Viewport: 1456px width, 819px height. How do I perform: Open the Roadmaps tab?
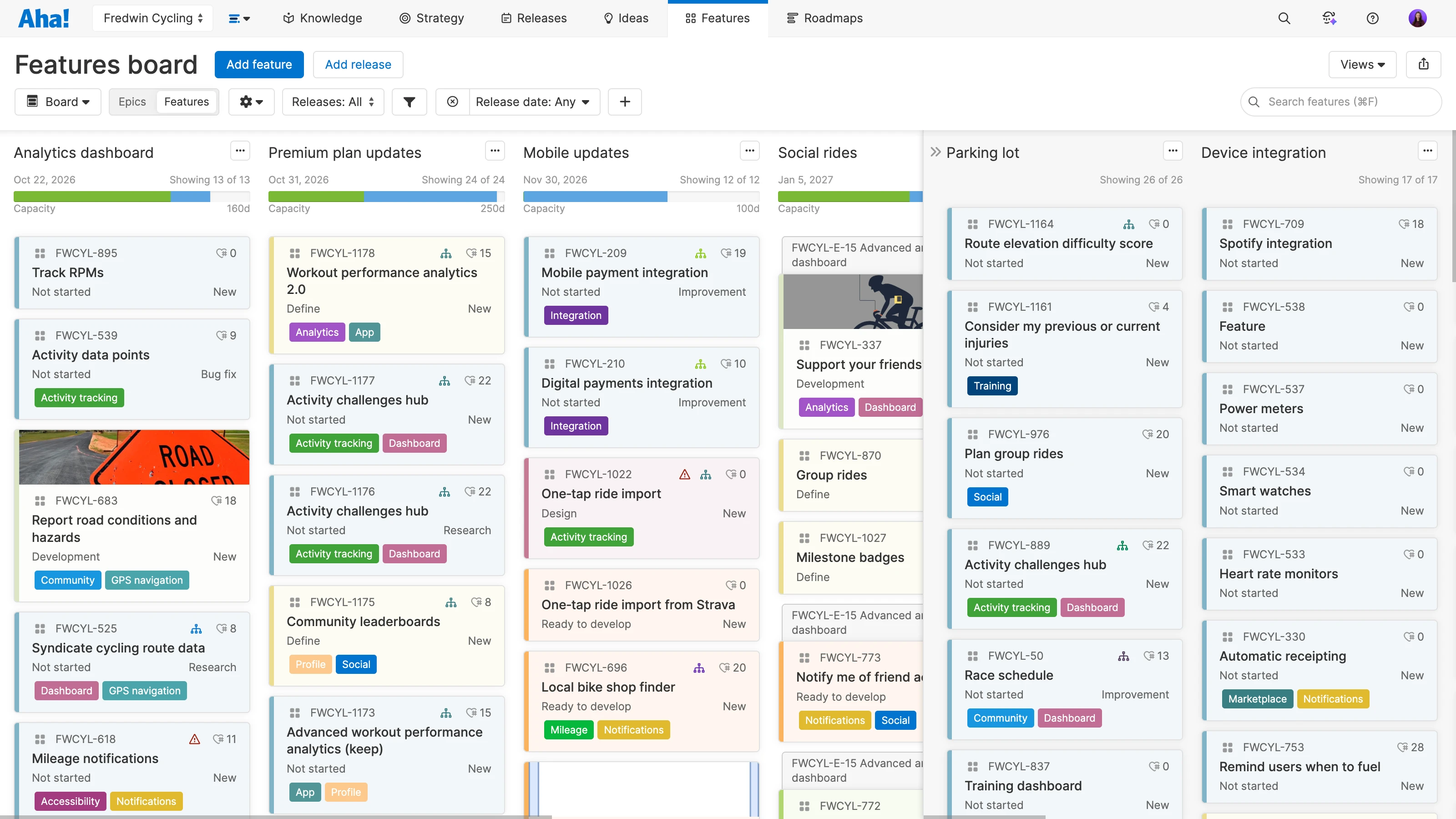(x=824, y=18)
